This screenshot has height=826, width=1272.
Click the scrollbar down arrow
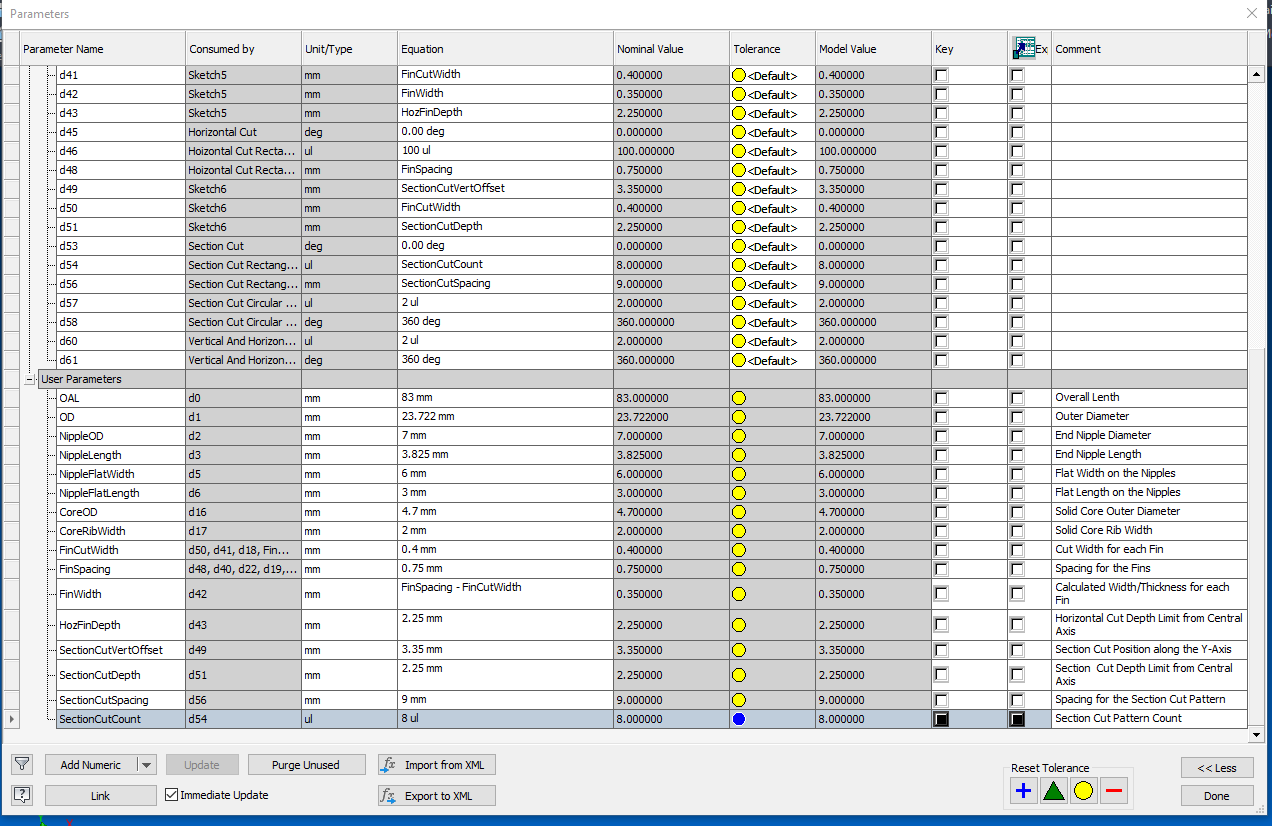[x=1258, y=732]
